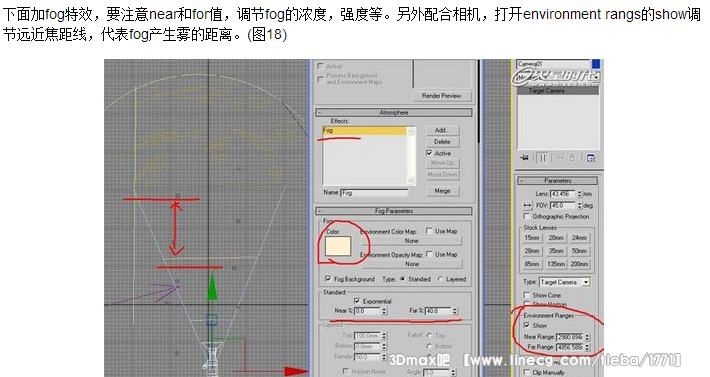The image size is (710, 377).
Task: Toggle the Show Cone checkbox
Action: coord(527,295)
